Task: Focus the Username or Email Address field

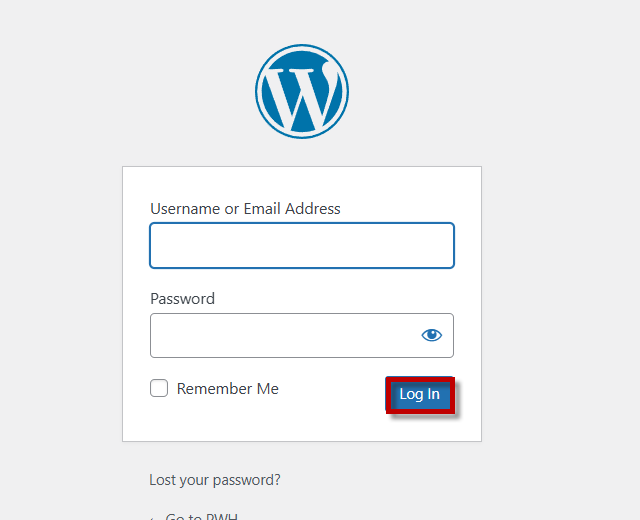Action: click(301, 245)
